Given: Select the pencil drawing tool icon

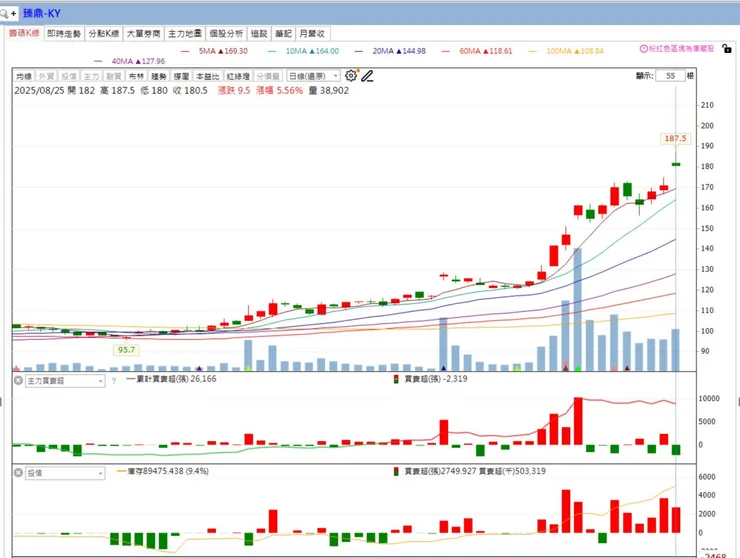Looking at the screenshot, I should (x=367, y=76).
